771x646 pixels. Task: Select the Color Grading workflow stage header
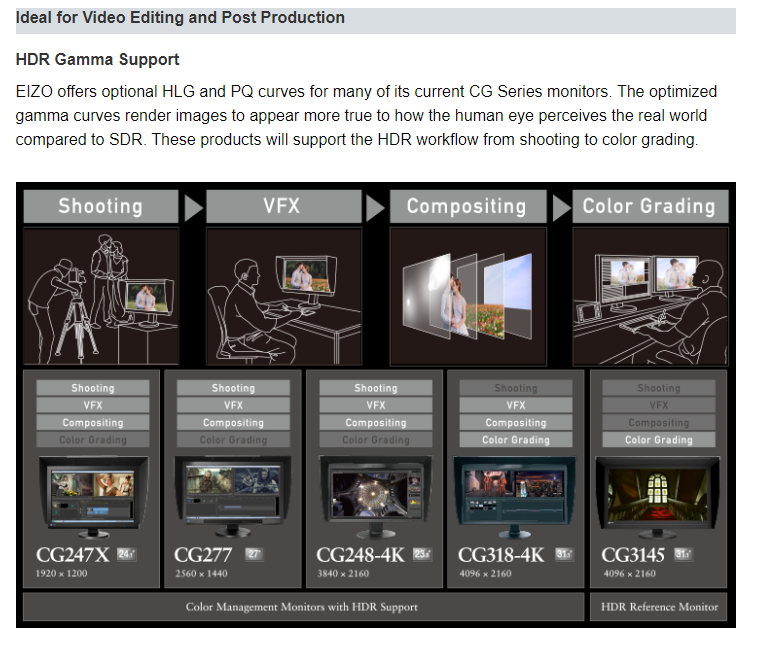click(x=650, y=206)
